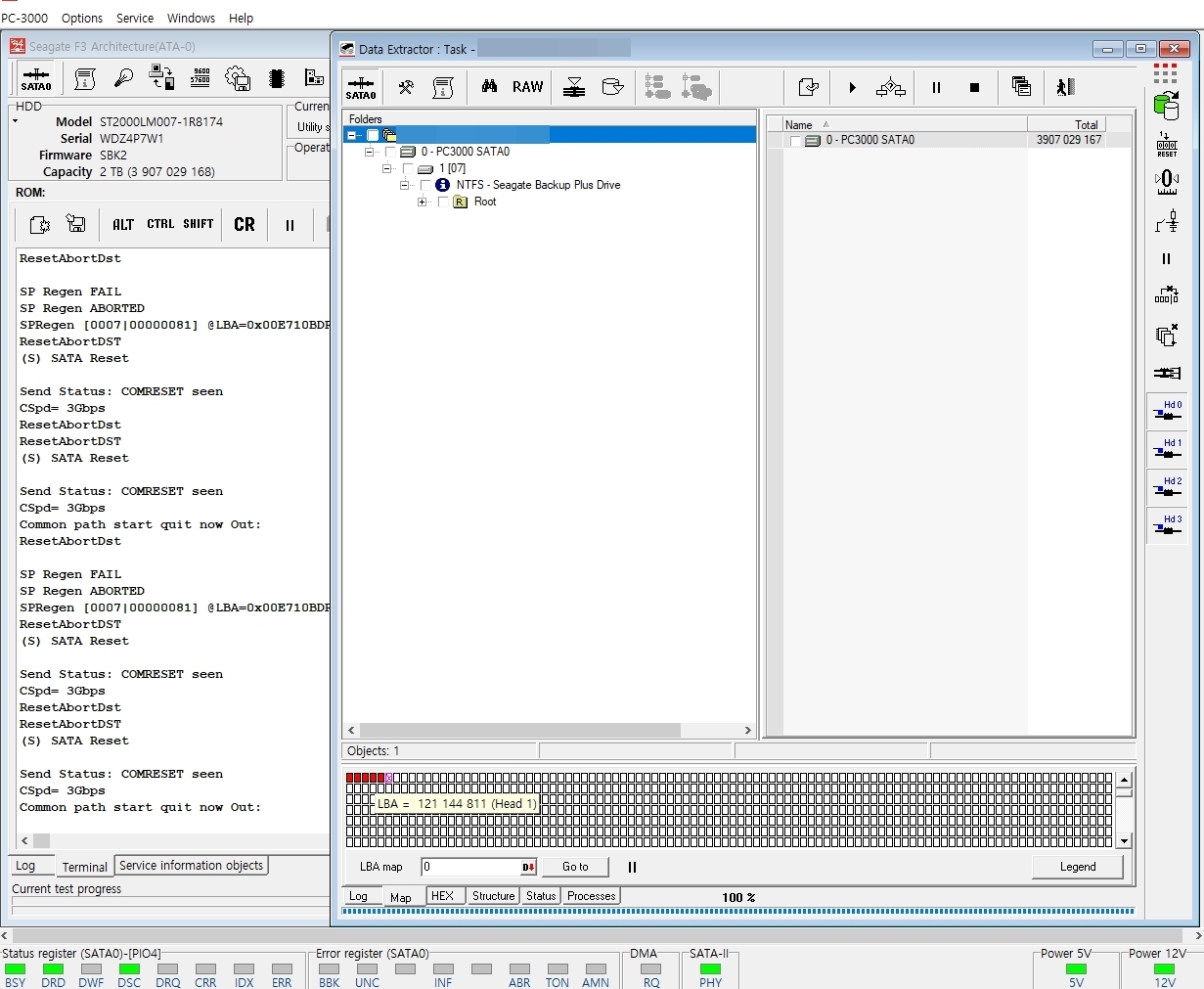Collapse the NTFS partition tree node

pyautogui.click(x=404, y=185)
